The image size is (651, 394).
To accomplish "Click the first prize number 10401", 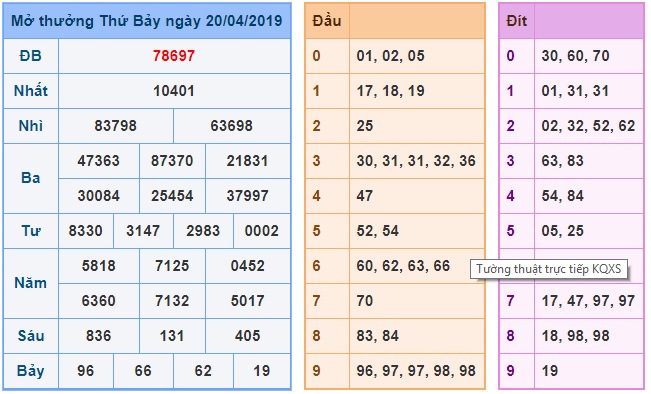I will [174, 91].
